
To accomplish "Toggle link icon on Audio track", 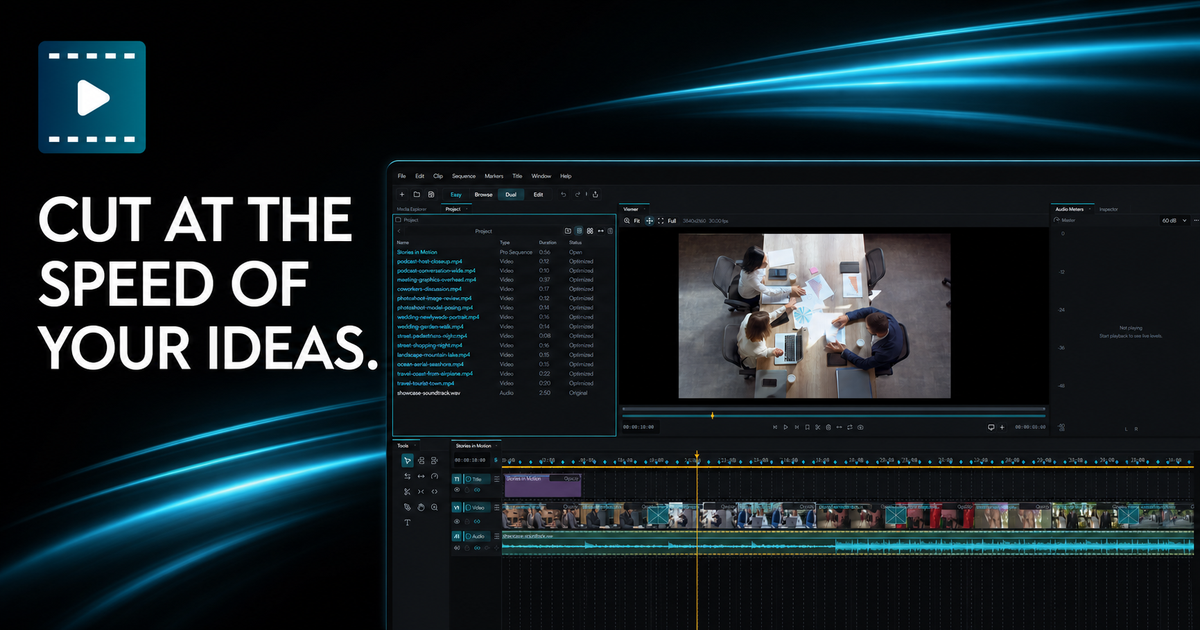I will [x=477, y=547].
